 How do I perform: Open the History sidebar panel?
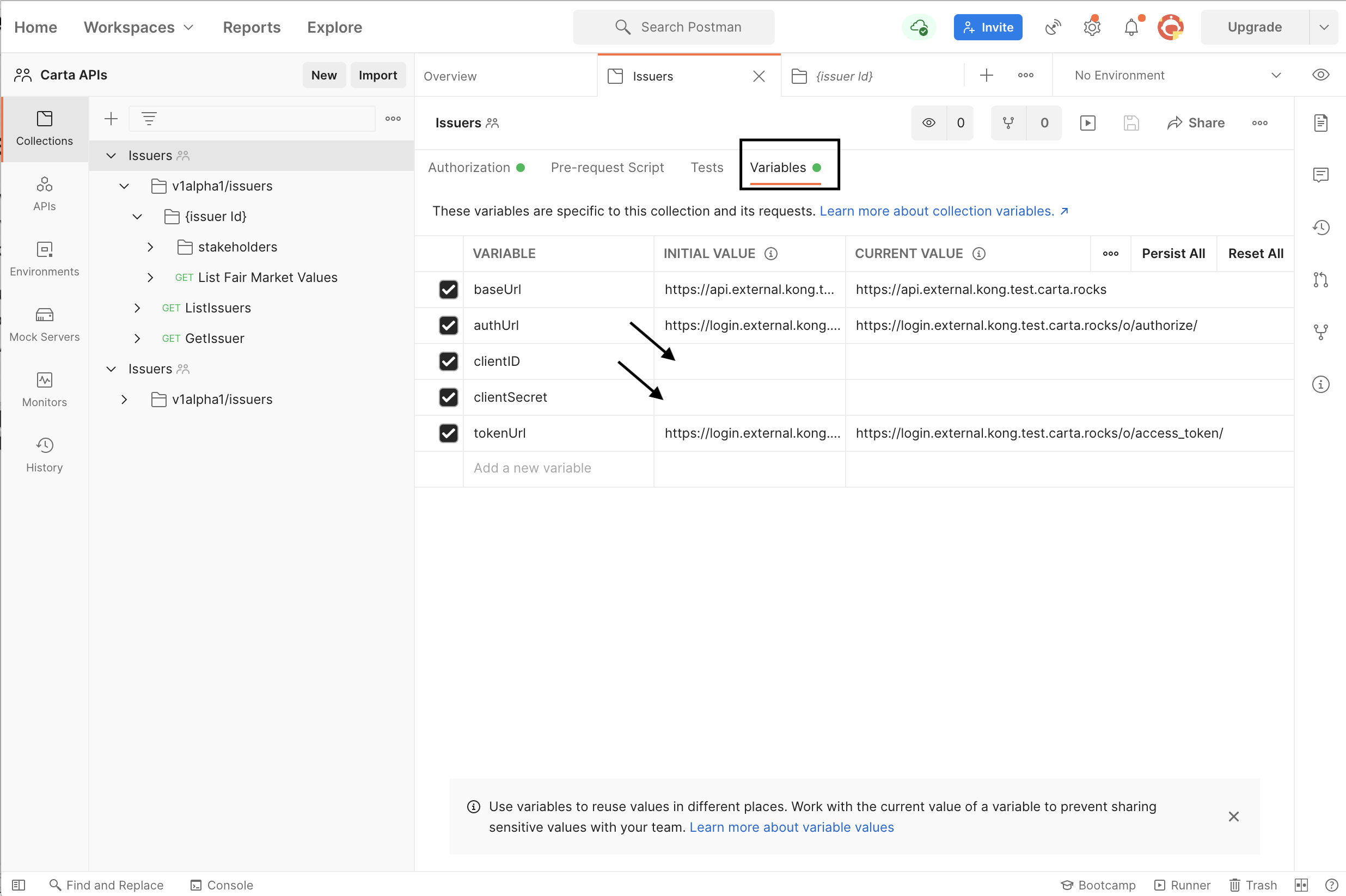[x=45, y=455]
